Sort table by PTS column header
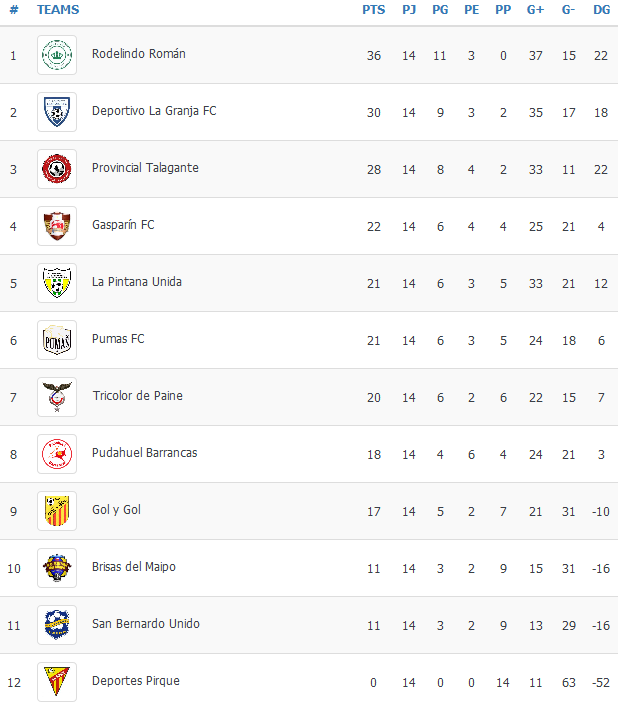 pyautogui.click(x=373, y=9)
